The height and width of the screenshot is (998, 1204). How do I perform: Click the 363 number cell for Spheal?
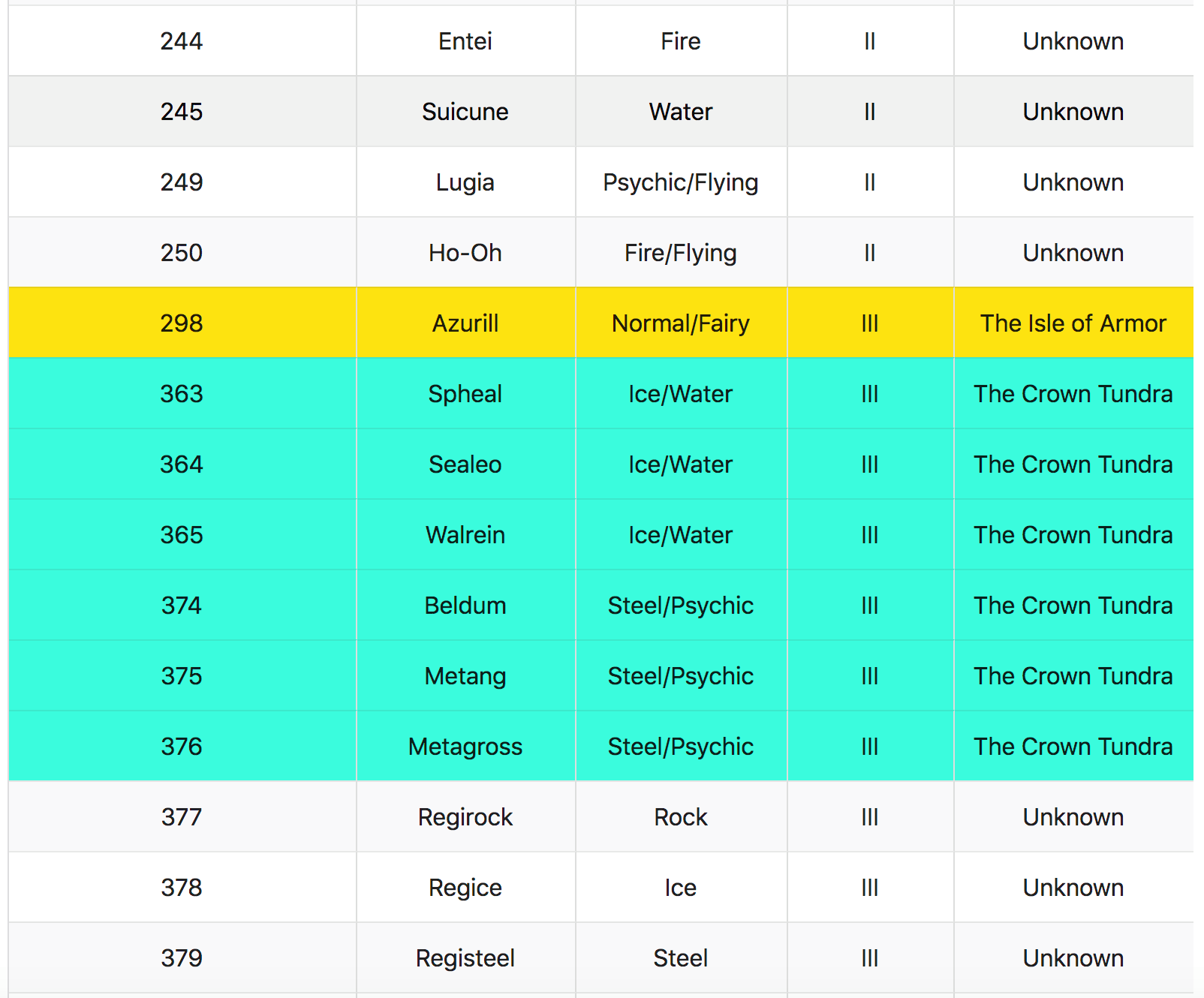coord(182,393)
